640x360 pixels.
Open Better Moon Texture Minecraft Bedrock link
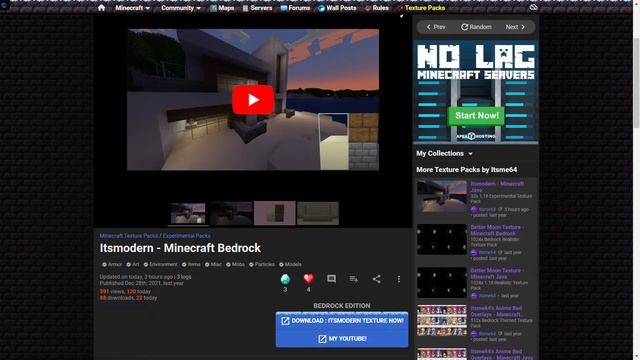tap(496, 230)
